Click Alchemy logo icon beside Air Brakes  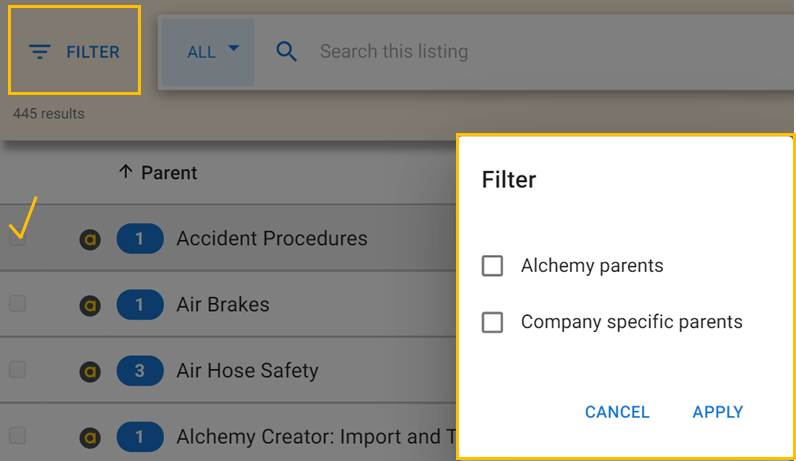90,305
